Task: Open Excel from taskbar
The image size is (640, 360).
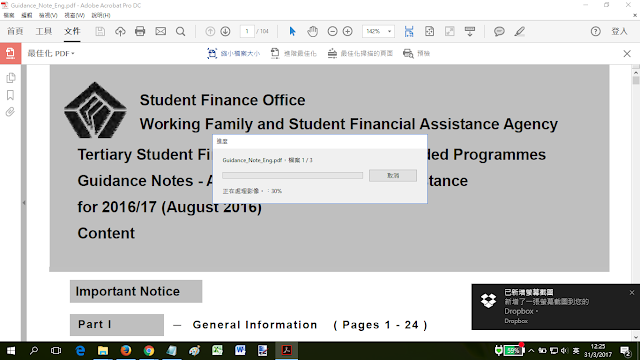Action: coord(217,351)
